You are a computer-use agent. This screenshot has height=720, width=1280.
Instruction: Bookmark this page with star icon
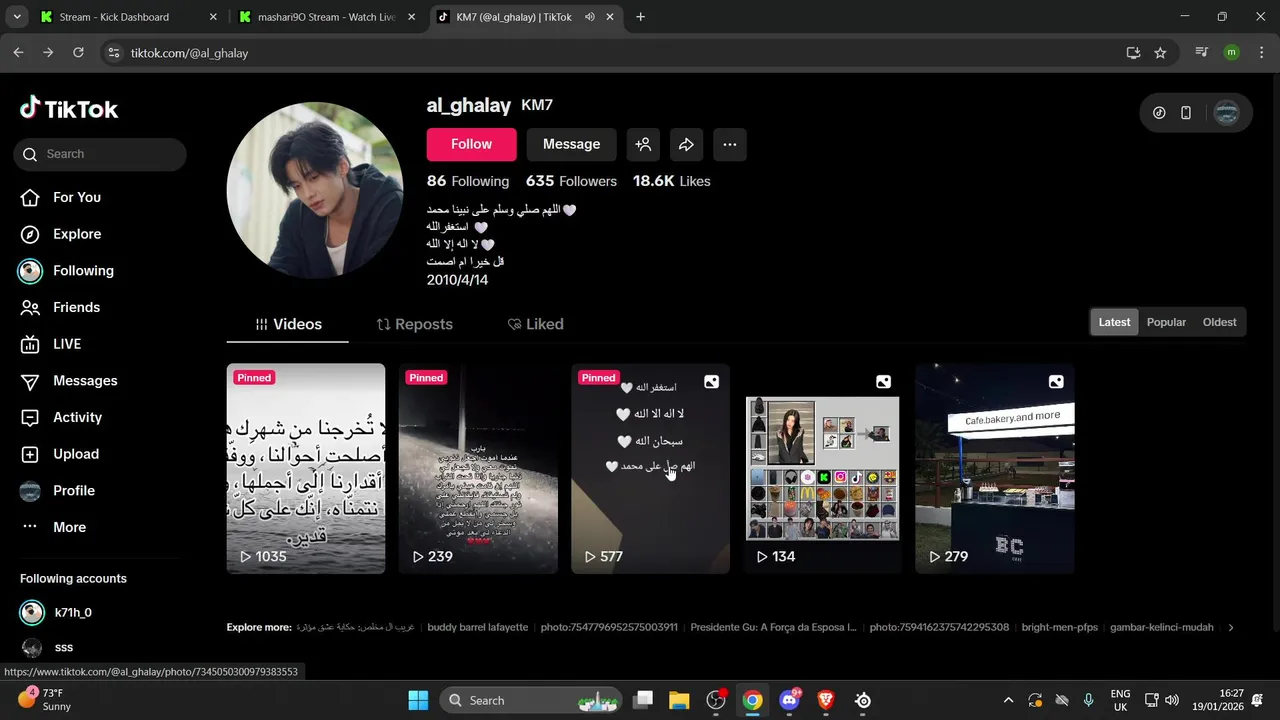[1160, 53]
